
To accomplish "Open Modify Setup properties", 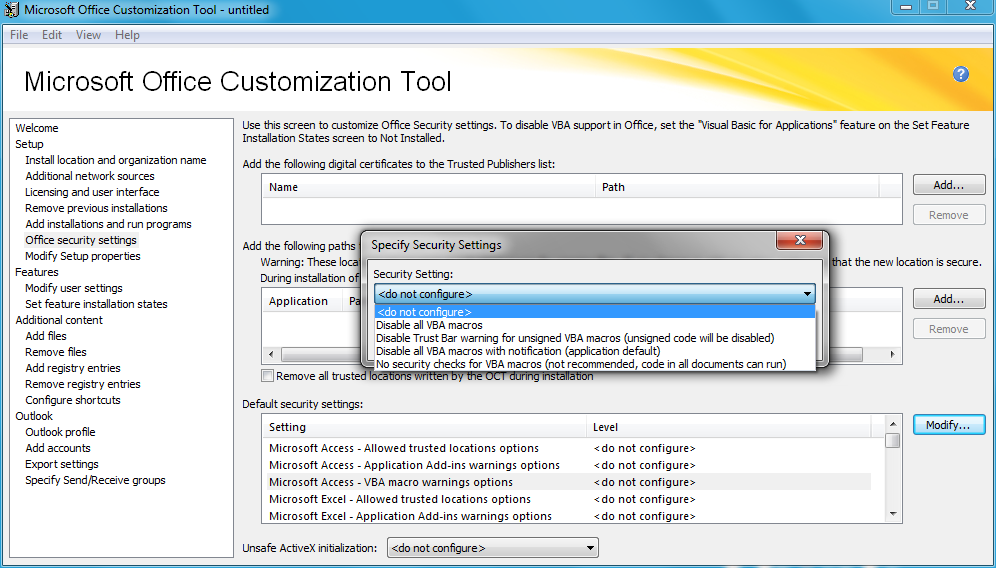I will point(83,256).
